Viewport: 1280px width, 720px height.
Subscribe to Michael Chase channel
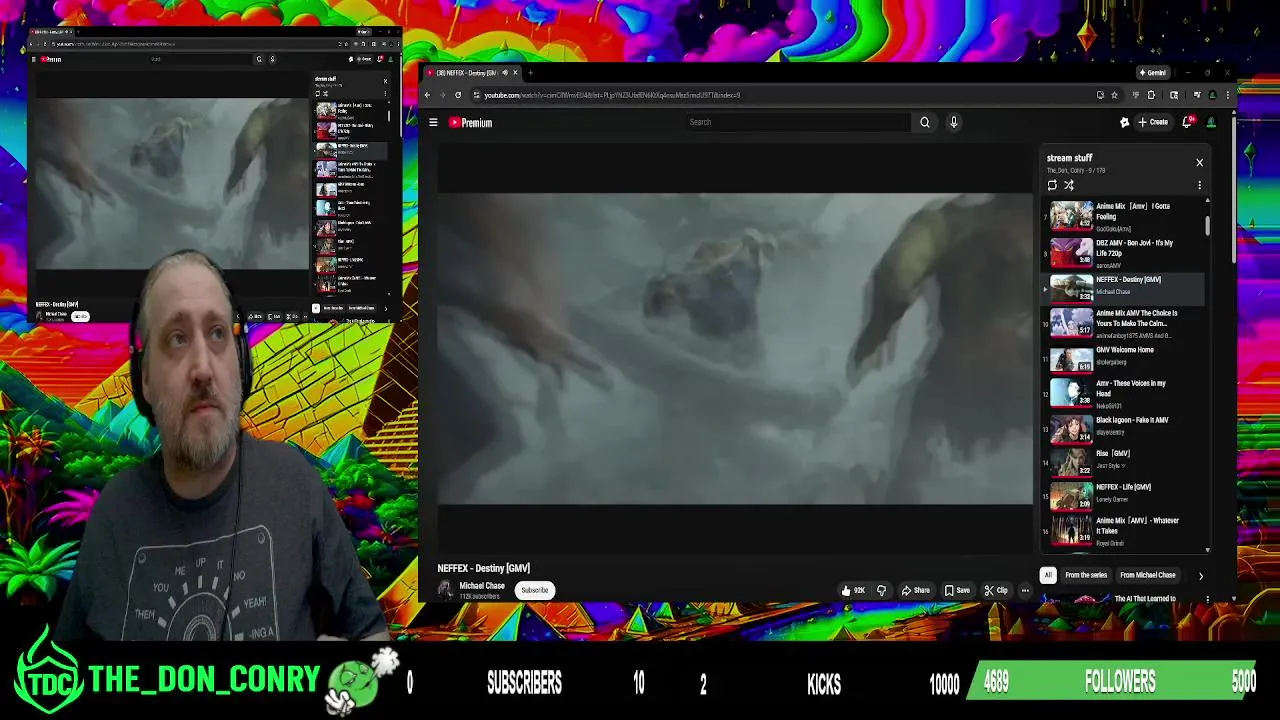point(535,590)
